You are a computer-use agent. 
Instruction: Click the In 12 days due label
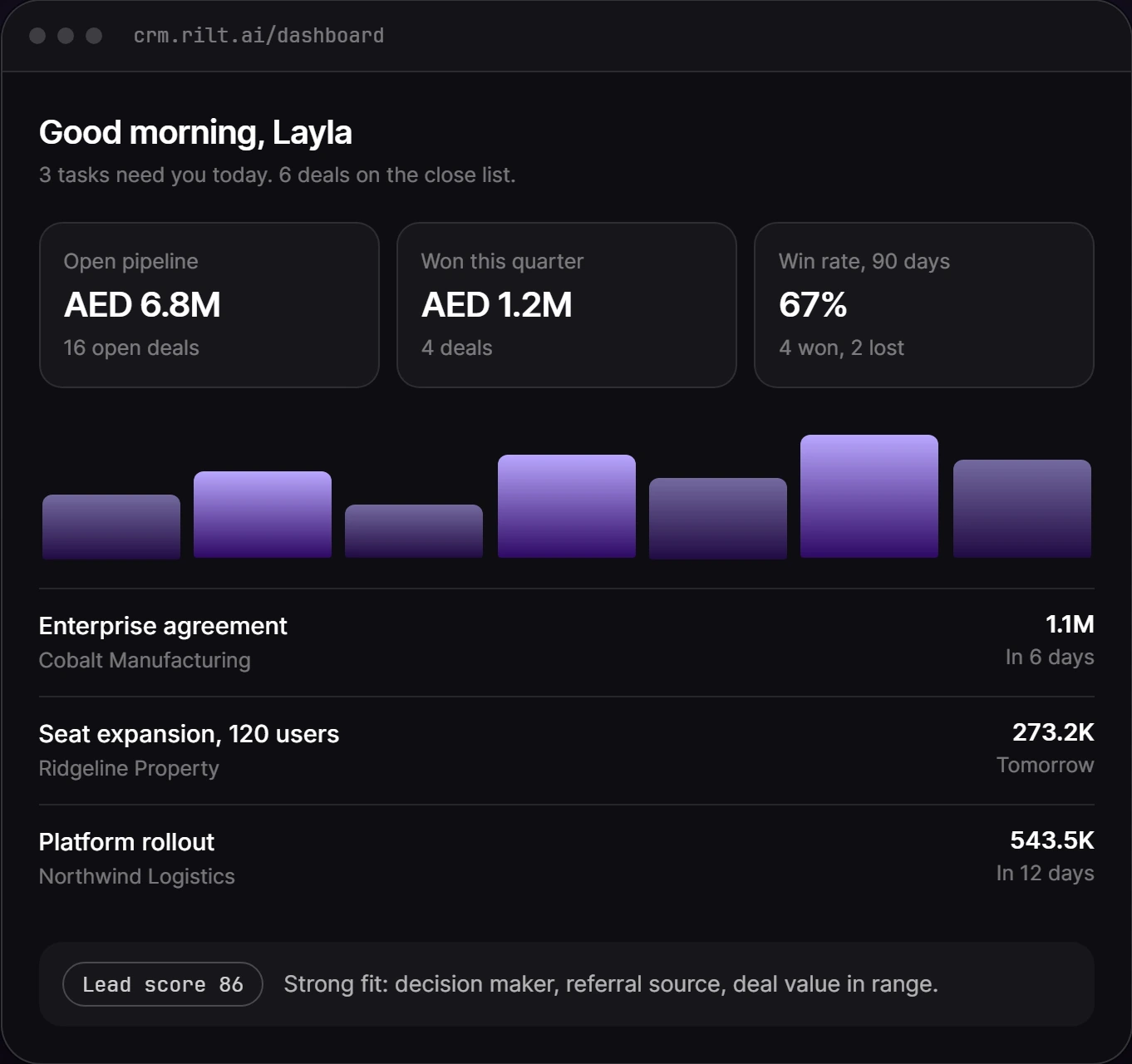[x=1046, y=874]
